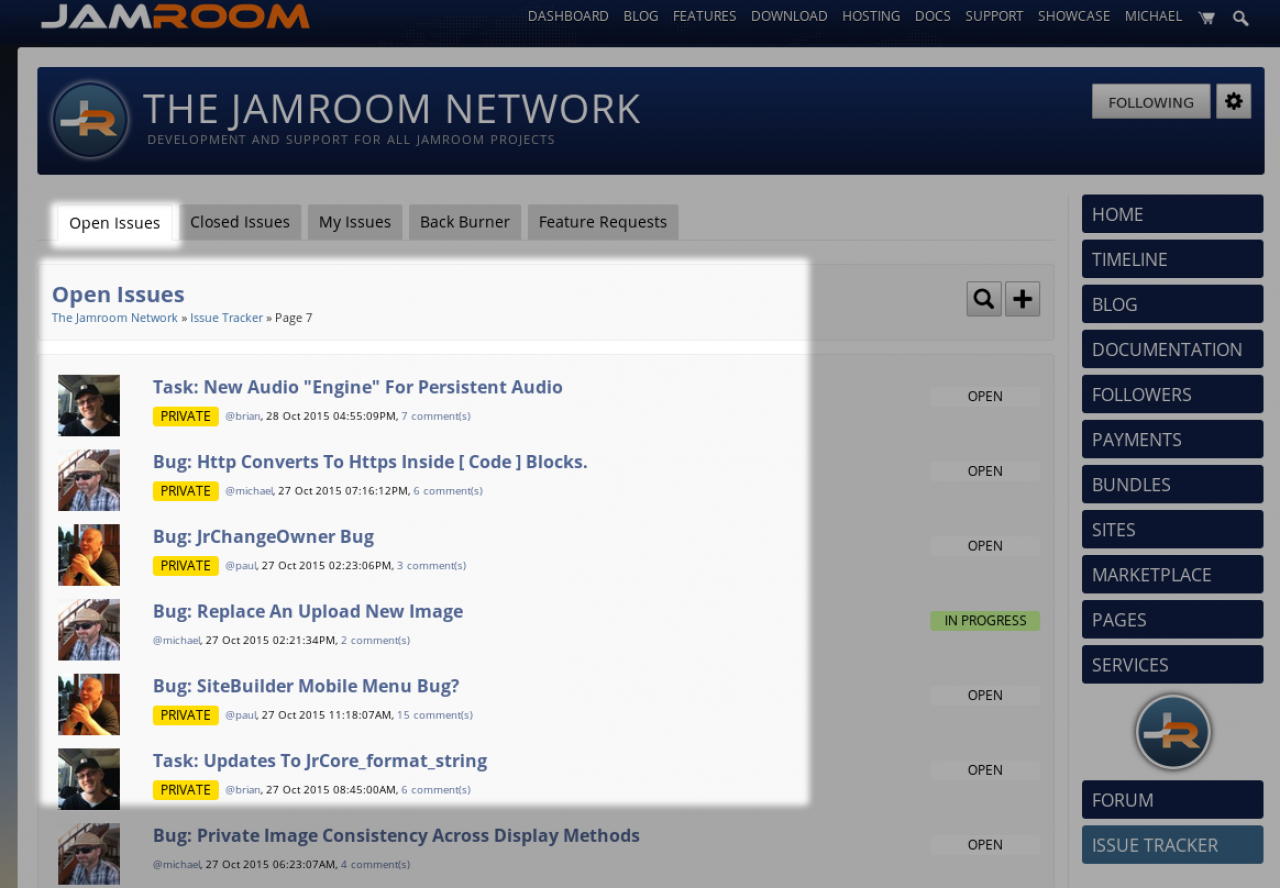Go to Timeline in the sidebar
This screenshot has height=888, width=1280.
(1173, 259)
